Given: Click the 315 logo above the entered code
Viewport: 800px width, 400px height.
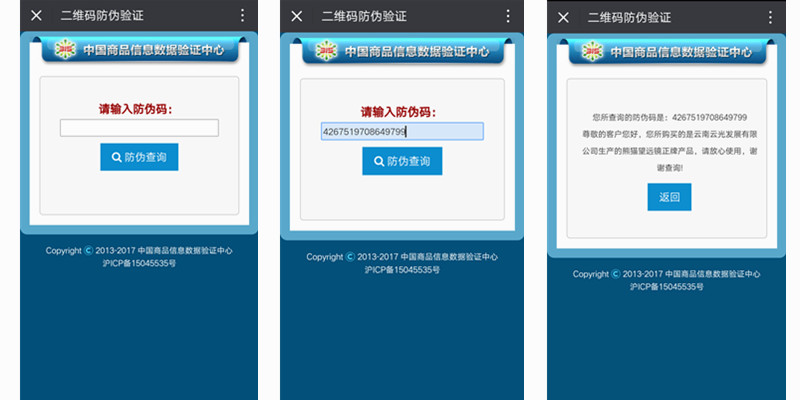Looking at the screenshot, I should 326,51.
